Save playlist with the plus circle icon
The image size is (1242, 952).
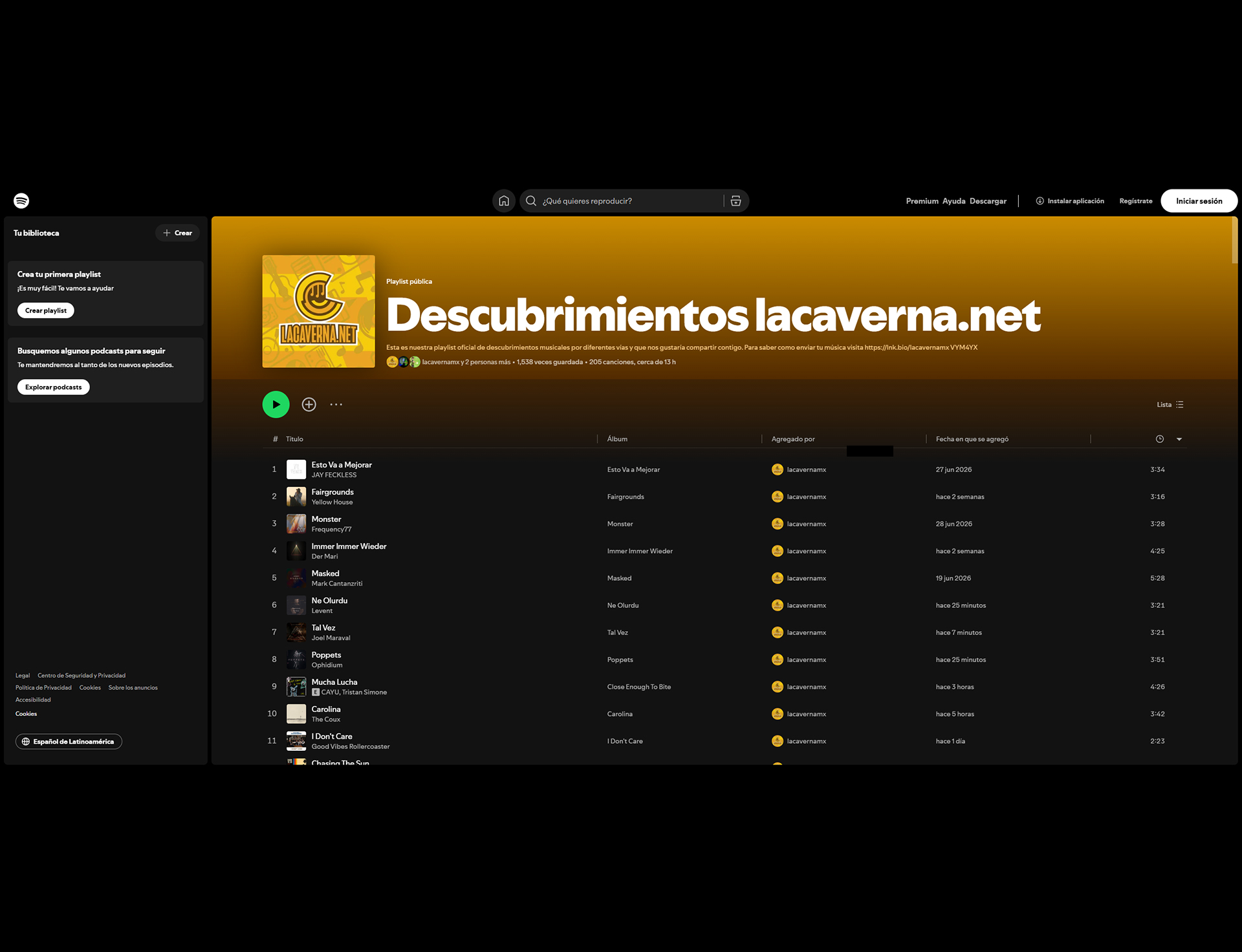(x=309, y=405)
